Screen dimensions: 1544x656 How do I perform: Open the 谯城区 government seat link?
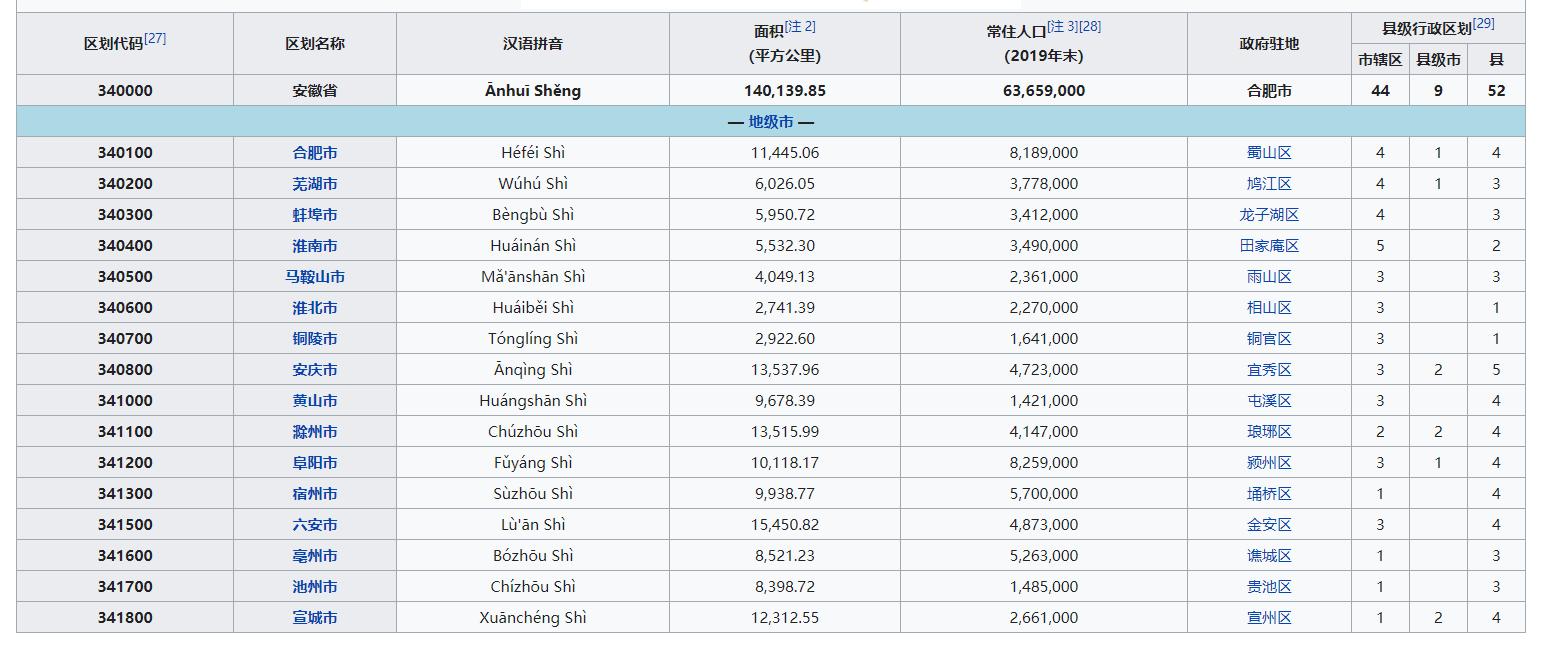click(x=1267, y=555)
